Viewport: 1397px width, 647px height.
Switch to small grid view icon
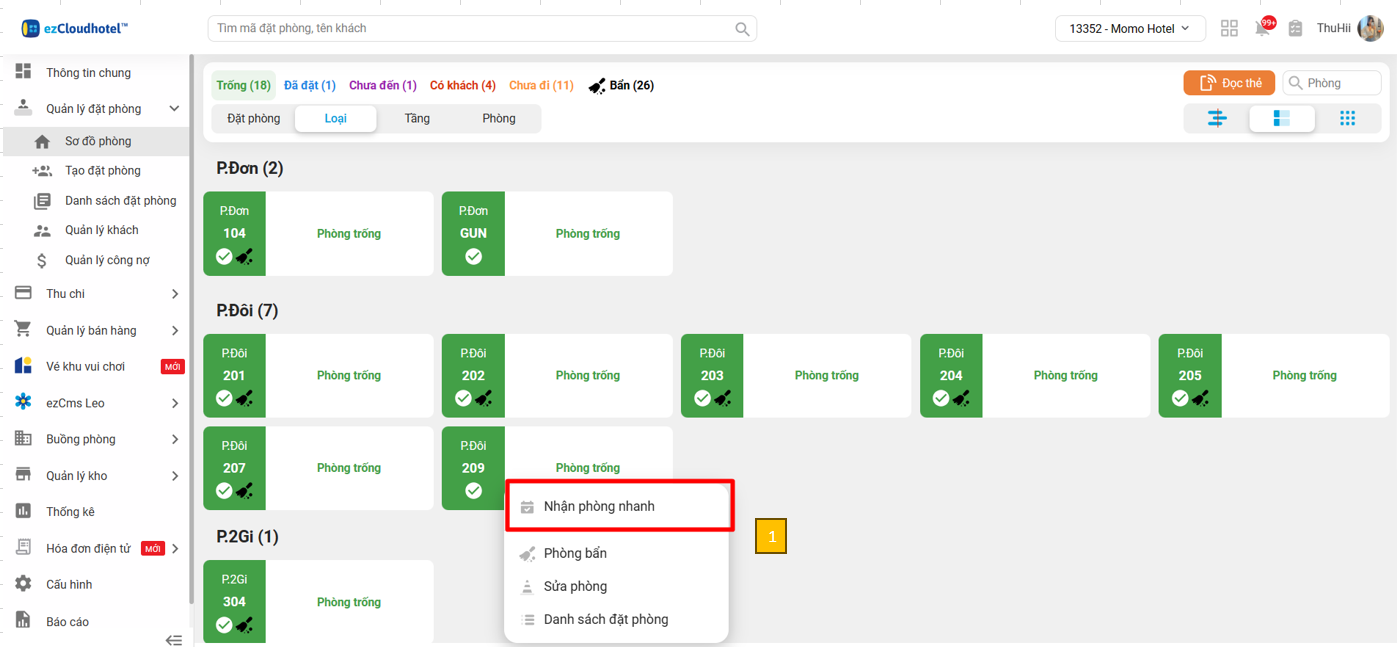(1347, 118)
